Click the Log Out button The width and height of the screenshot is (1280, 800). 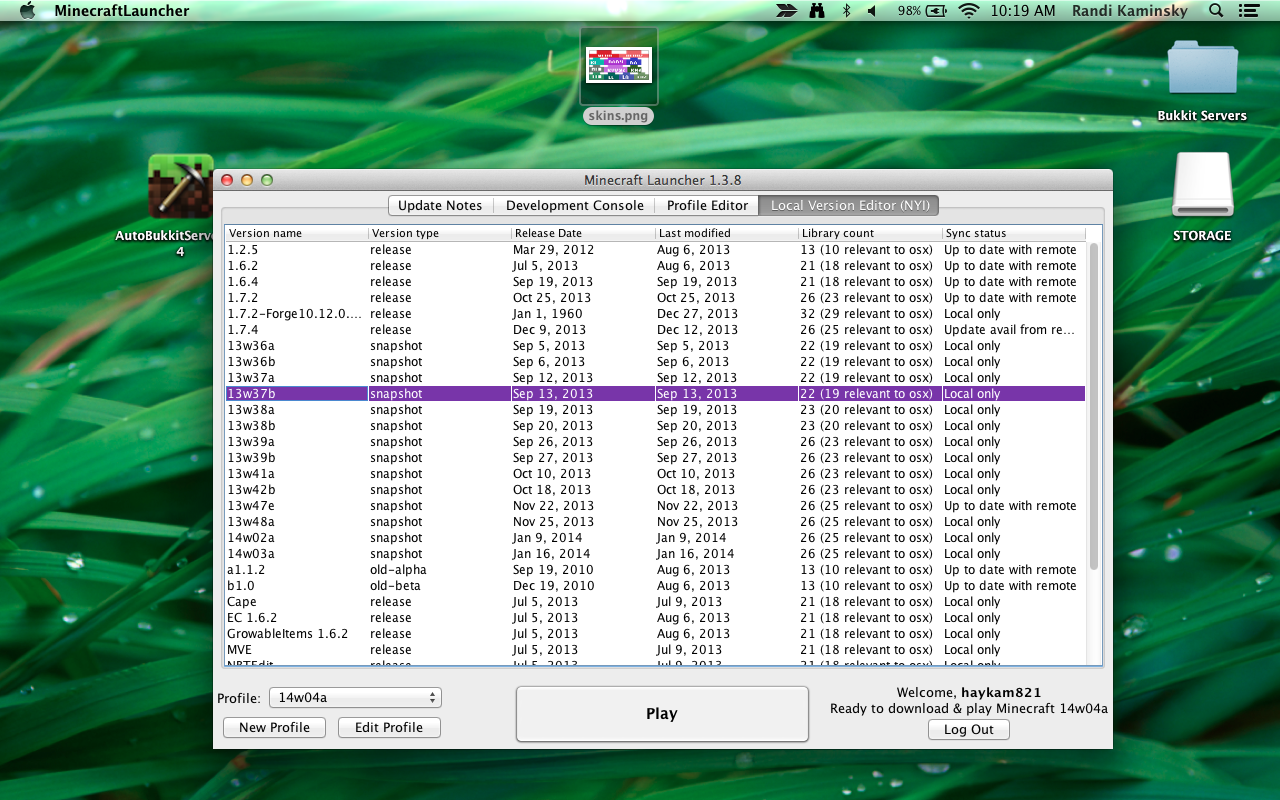(x=968, y=729)
